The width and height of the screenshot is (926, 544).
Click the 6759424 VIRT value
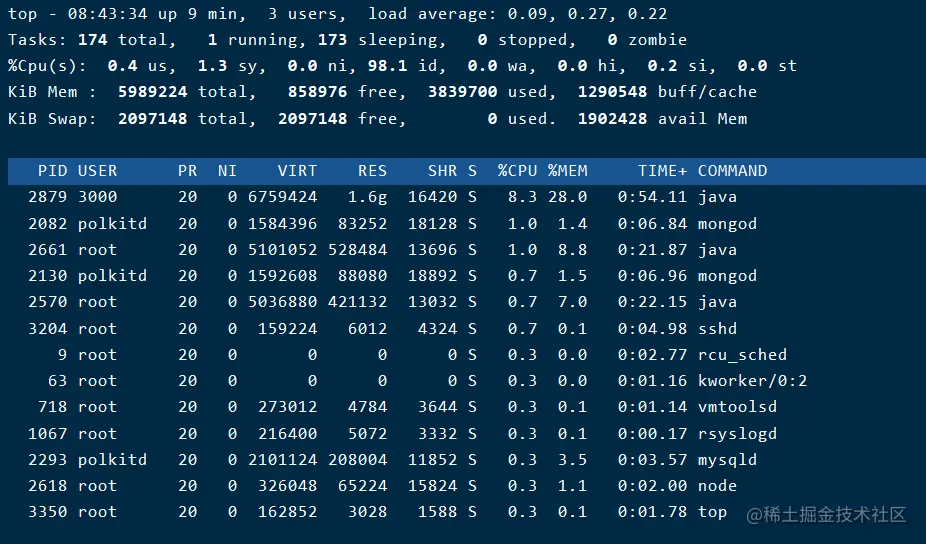282,197
